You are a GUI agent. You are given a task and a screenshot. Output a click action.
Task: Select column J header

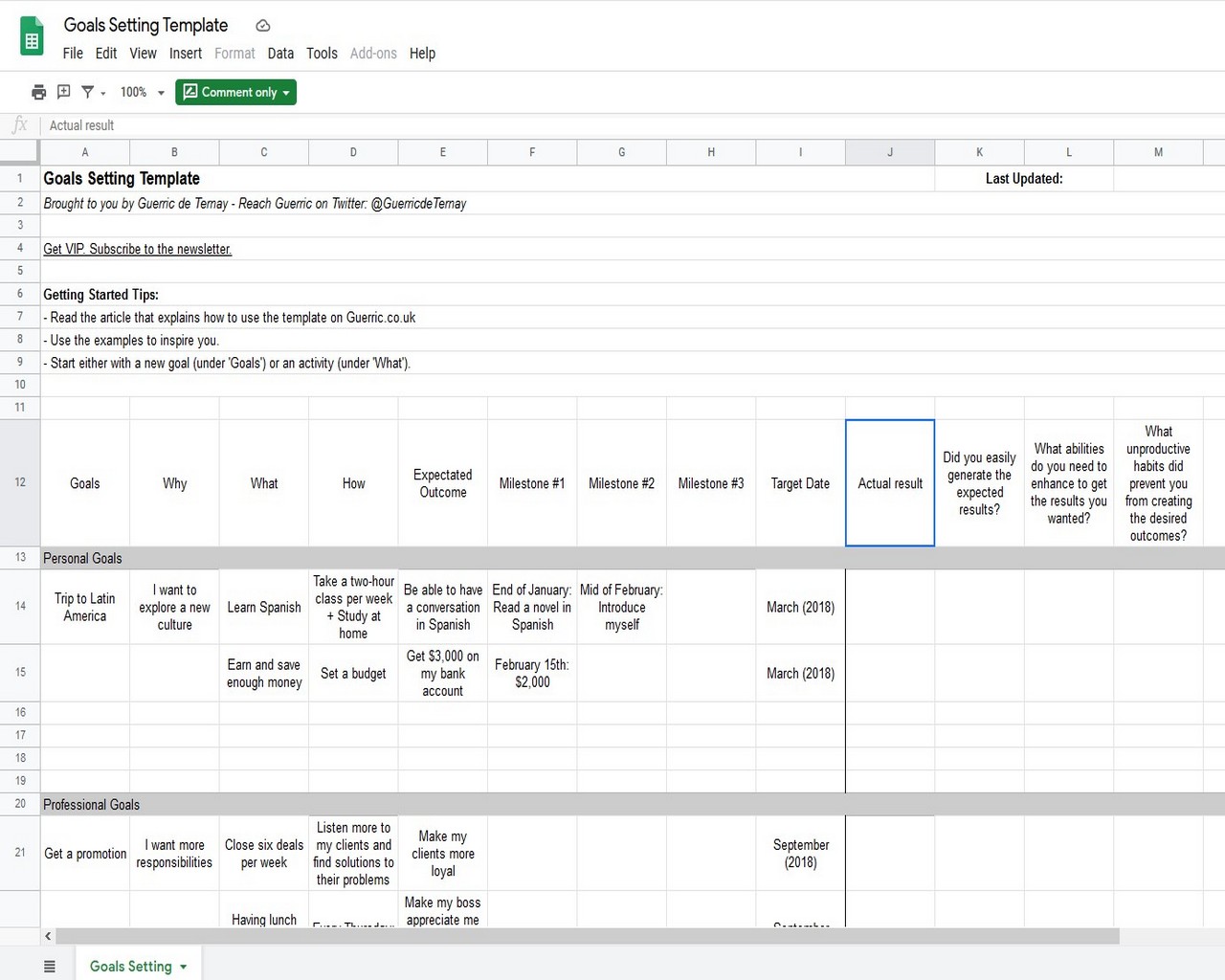(x=889, y=151)
